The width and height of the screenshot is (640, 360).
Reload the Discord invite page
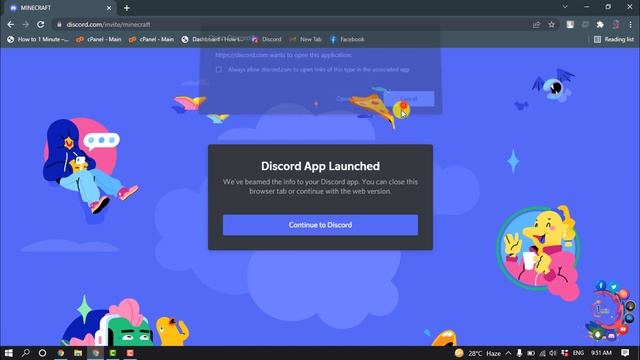click(x=40, y=24)
